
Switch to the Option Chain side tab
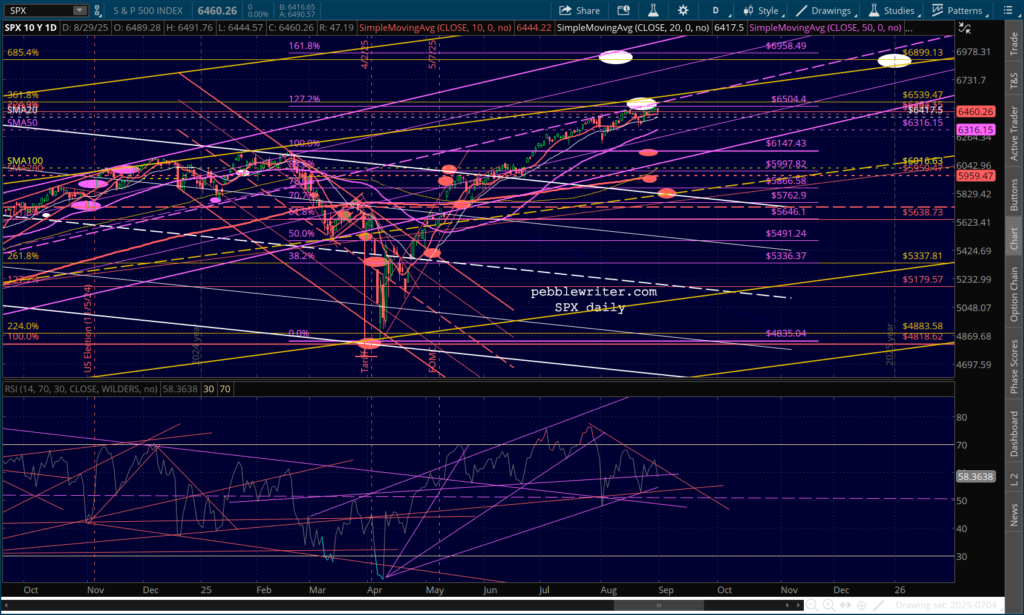coord(1014,294)
